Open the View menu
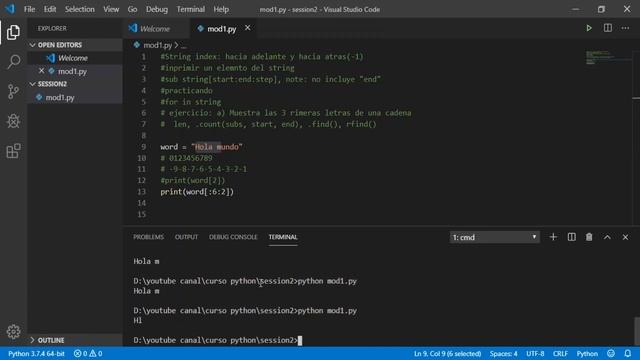 [x=111, y=9]
